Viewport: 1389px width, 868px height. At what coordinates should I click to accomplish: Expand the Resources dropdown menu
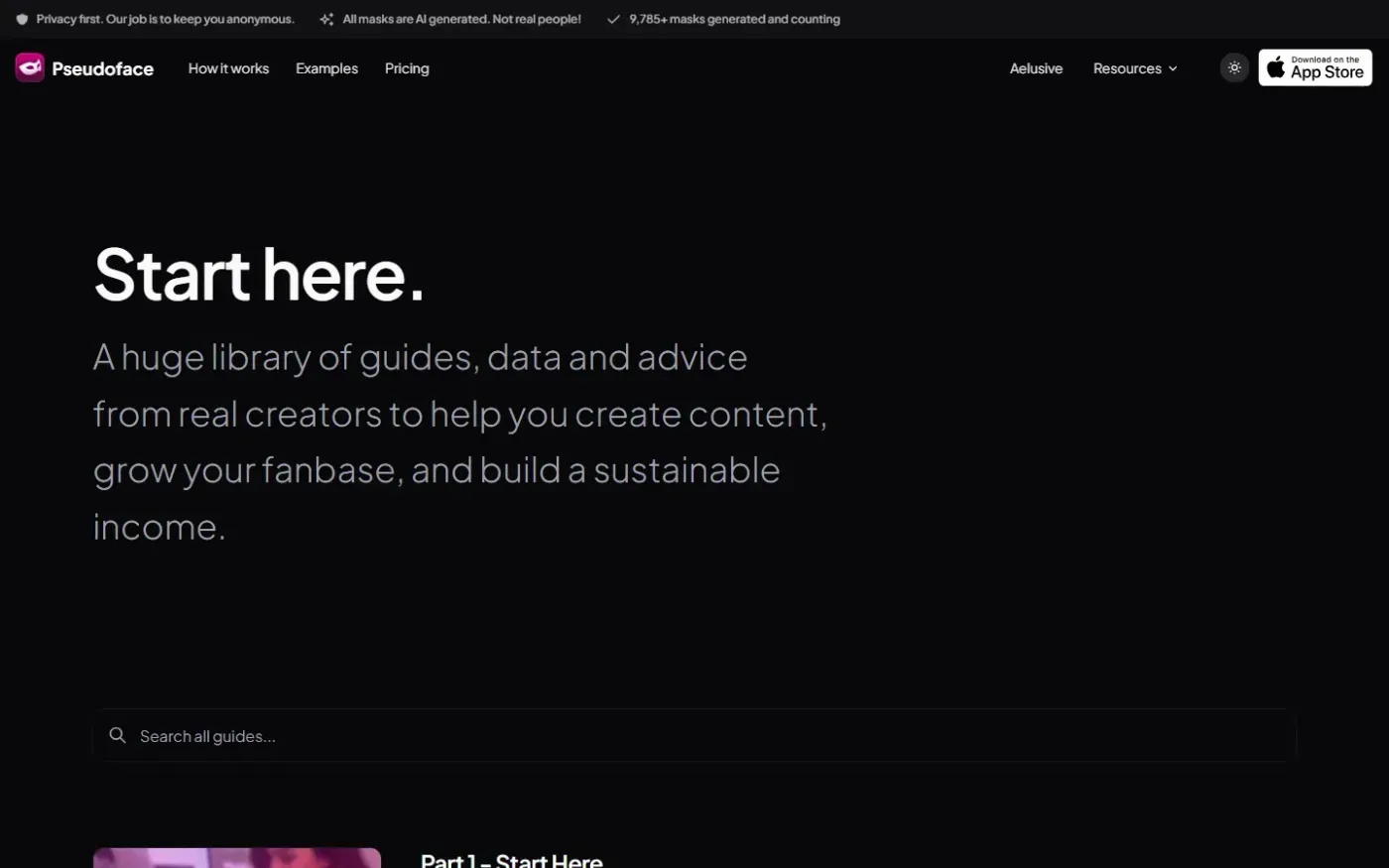click(x=1135, y=68)
